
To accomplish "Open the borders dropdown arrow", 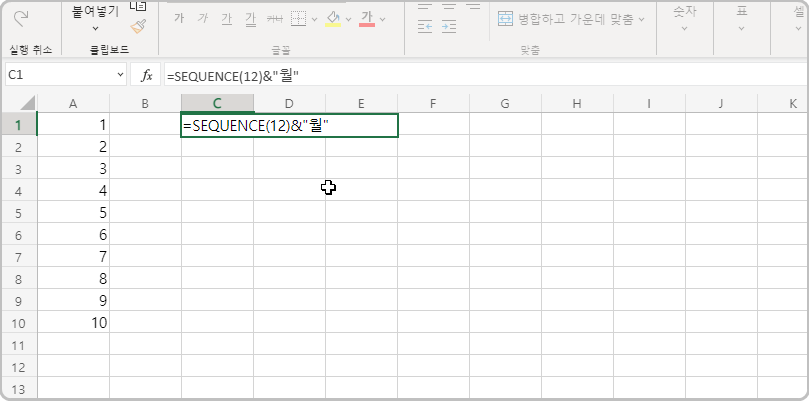I will click(314, 20).
